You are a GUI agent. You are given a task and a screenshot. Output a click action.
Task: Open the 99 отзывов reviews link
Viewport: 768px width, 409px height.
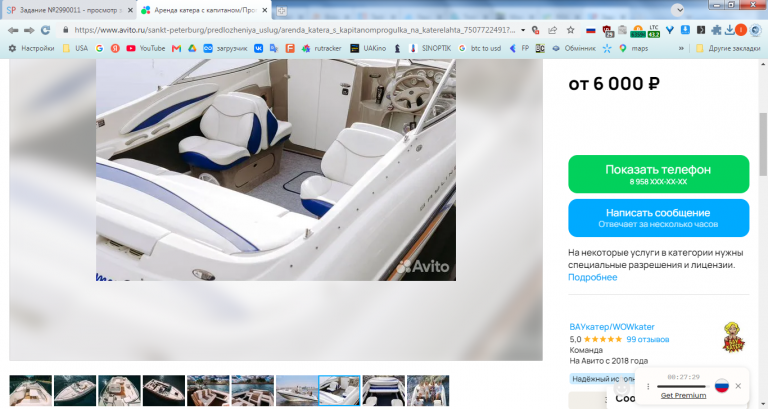(648, 339)
